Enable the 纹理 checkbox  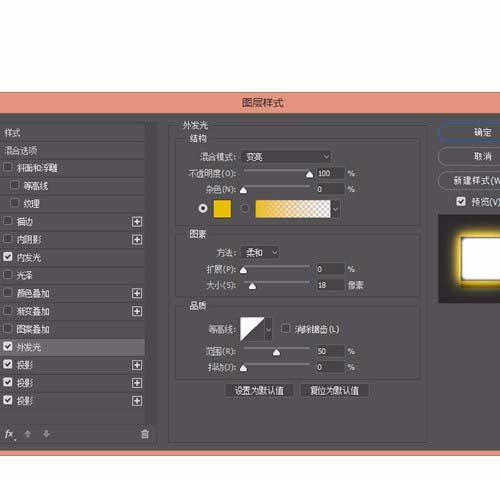pos(15,202)
